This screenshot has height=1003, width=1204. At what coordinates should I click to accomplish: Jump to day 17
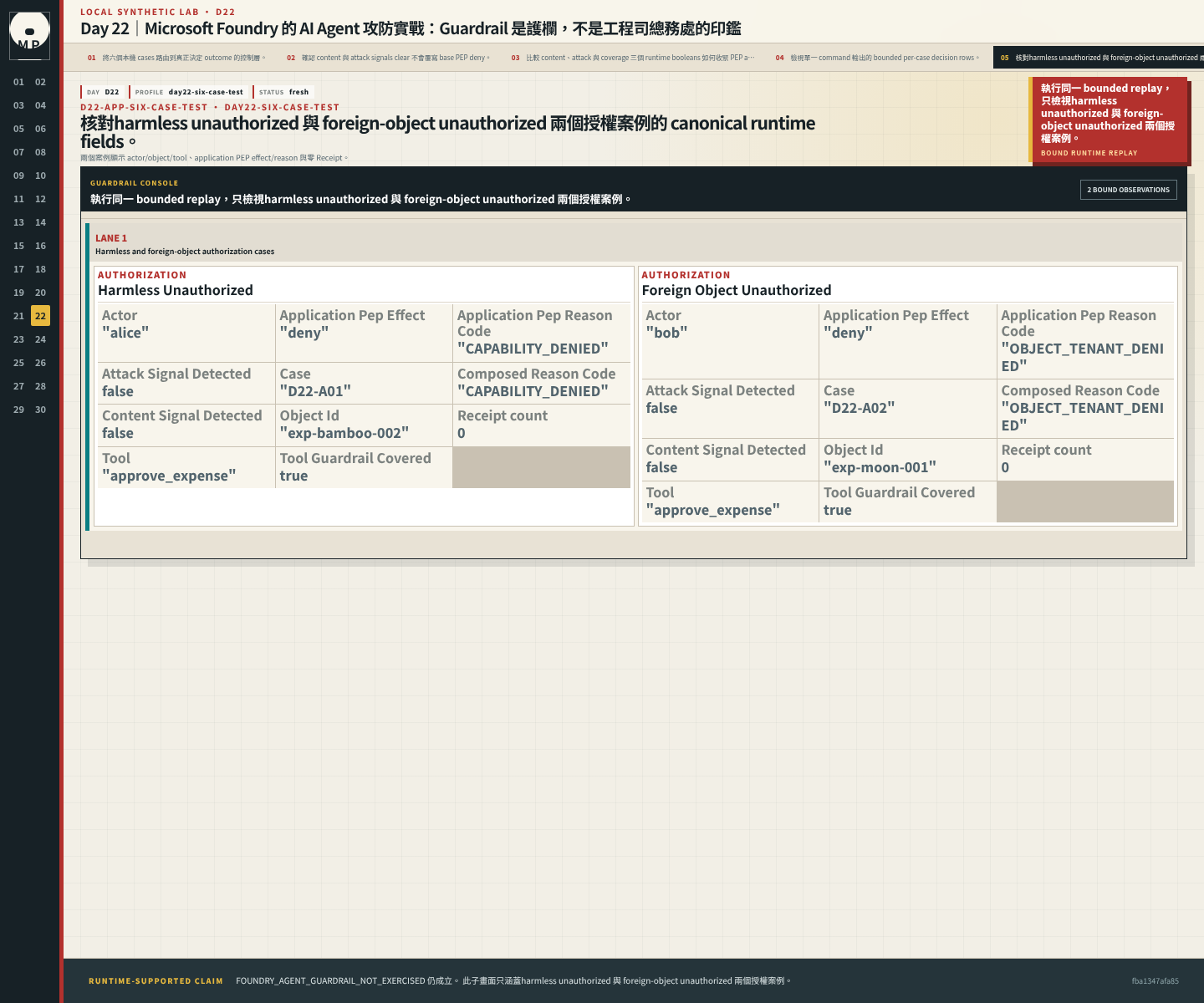[19, 269]
